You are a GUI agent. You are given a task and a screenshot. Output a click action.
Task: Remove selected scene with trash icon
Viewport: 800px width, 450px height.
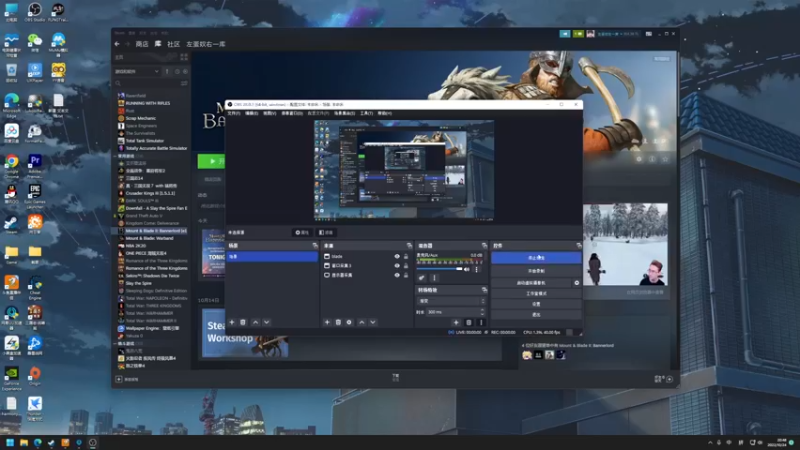(x=243, y=322)
